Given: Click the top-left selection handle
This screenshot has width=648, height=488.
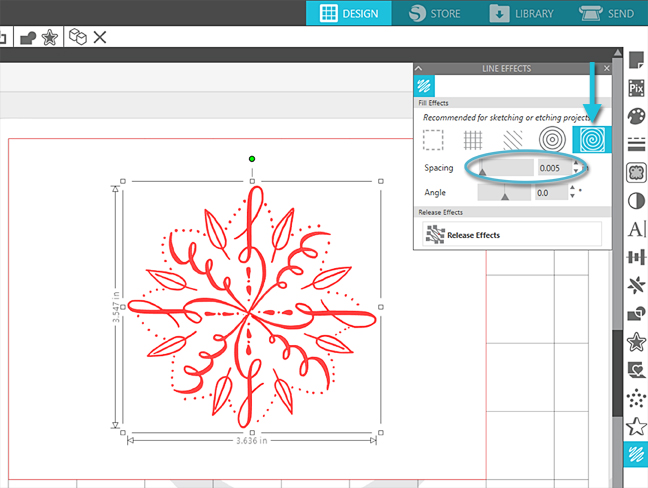Looking at the screenshot, I should coord(123,181).
